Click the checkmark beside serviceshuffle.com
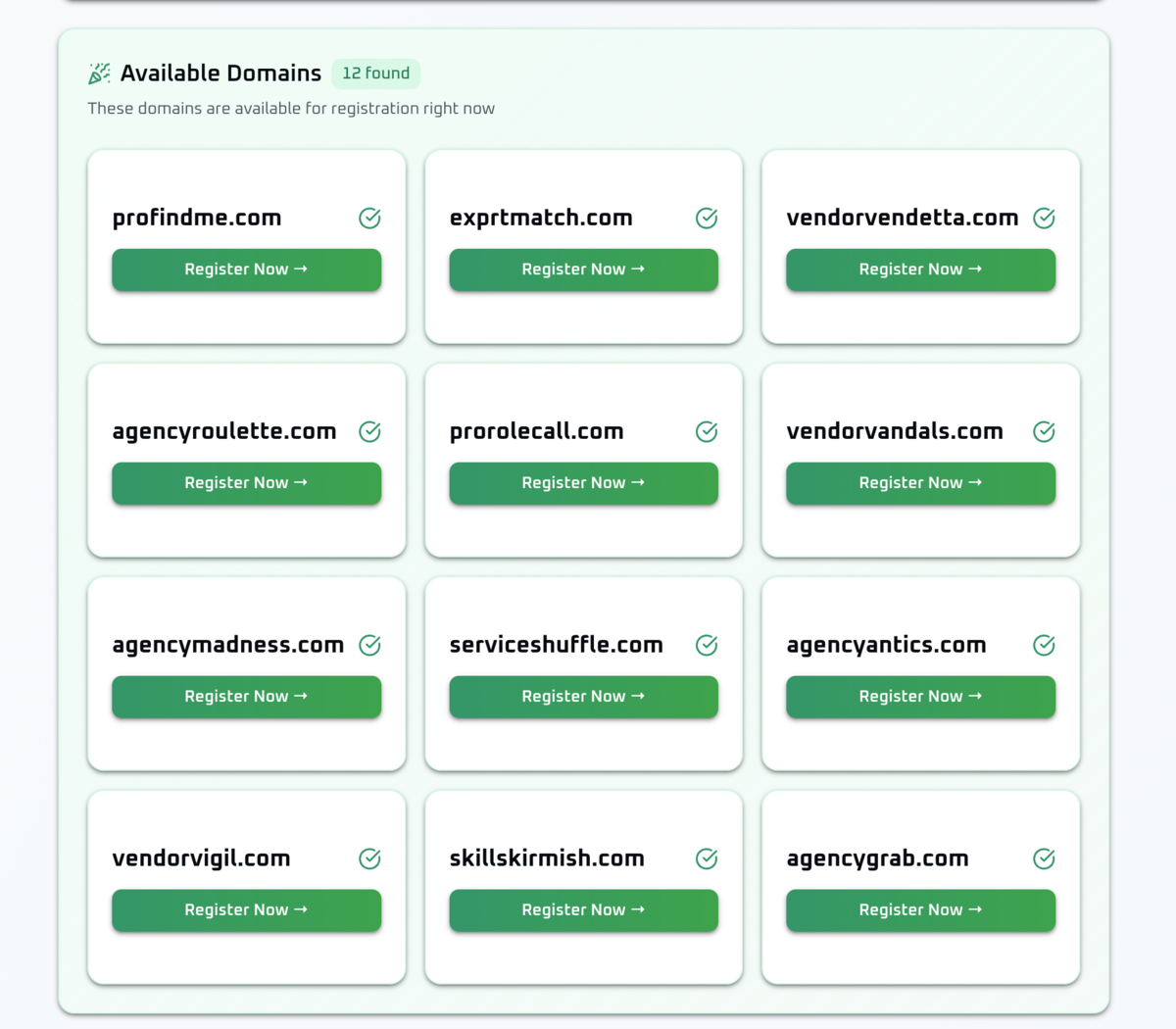This screenshot has height=1029, width=1176. point(707,645)
